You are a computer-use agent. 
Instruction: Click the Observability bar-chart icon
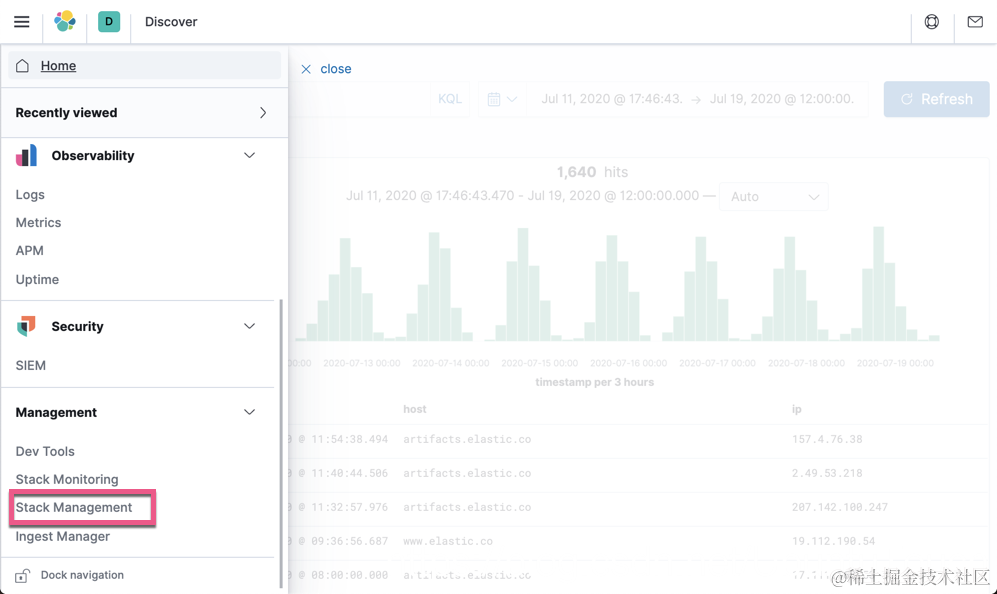[26, 156]
